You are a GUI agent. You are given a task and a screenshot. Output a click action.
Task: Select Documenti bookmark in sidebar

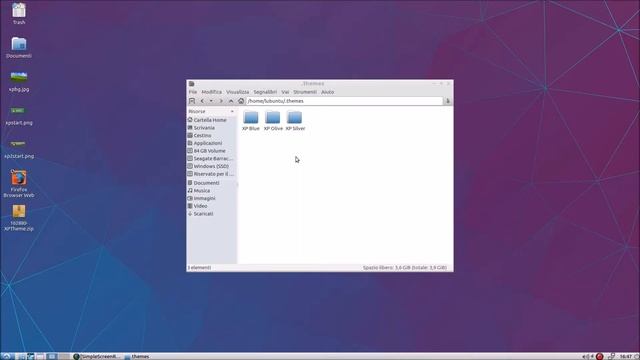click(211, 183)
